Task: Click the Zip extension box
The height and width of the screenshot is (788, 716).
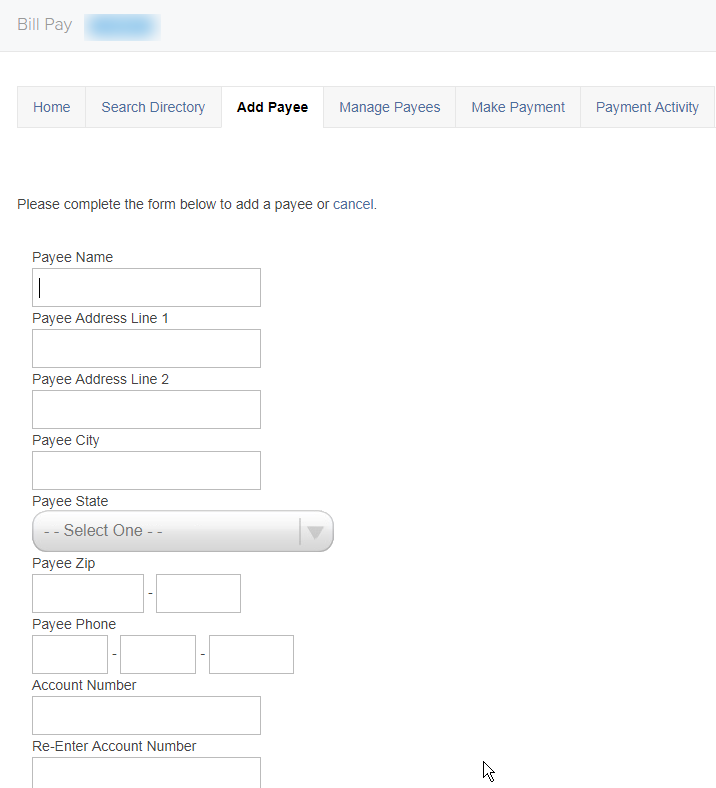Action: 198,594
